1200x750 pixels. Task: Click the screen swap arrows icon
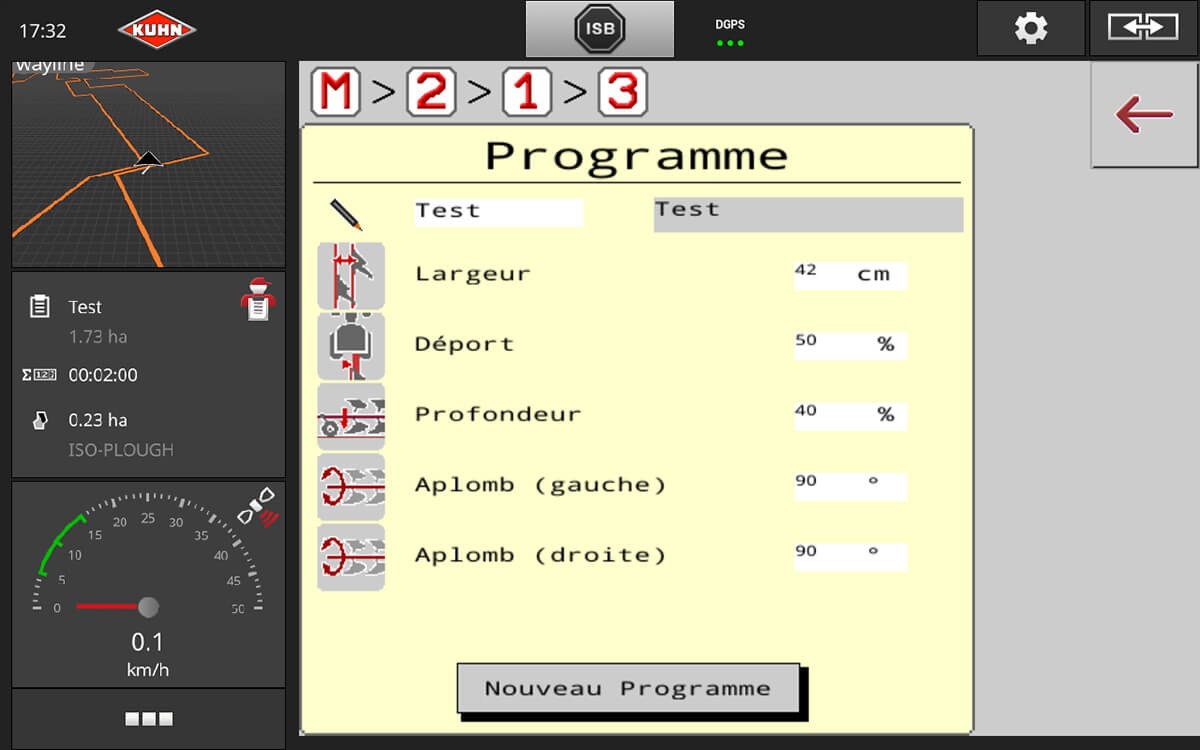[1143, 28]
